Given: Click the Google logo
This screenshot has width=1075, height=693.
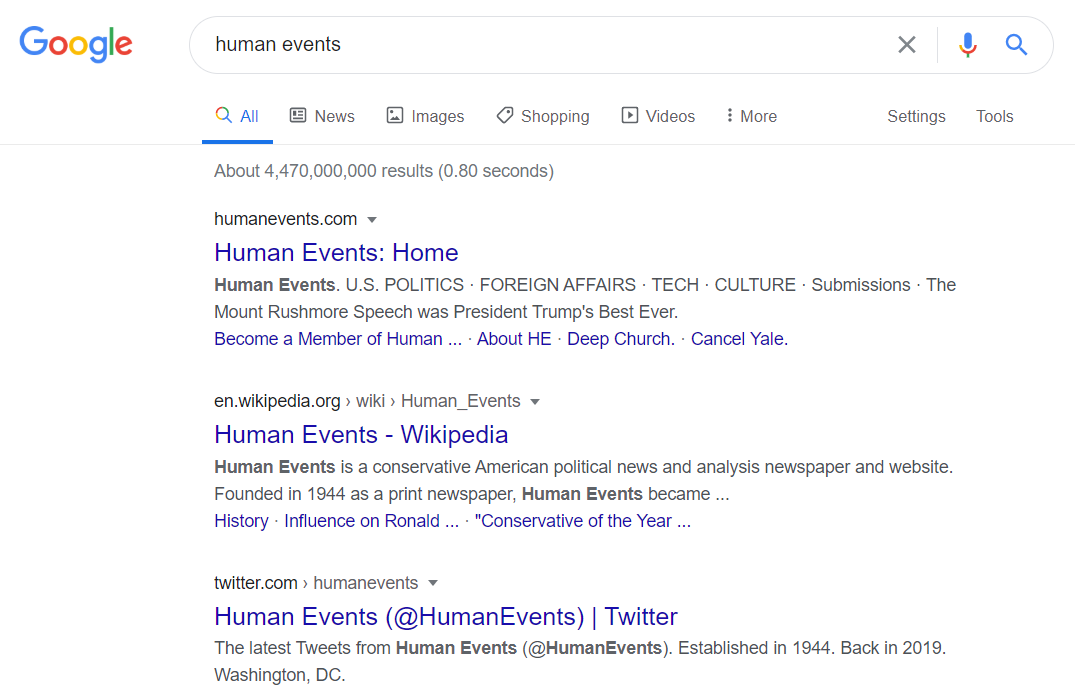Looking at the screenshot, I should [x=76, y=45].
